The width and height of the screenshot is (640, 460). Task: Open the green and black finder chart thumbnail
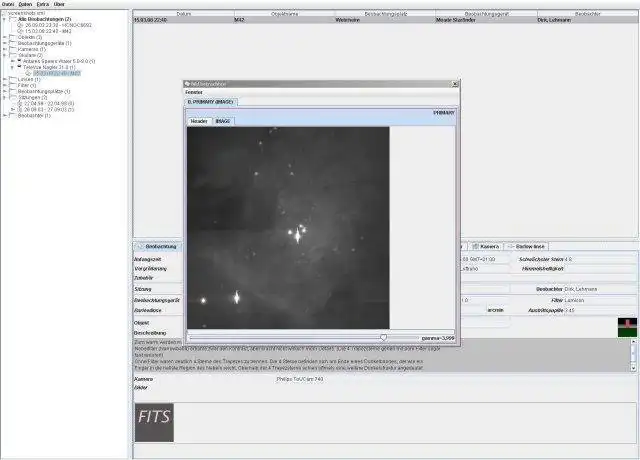pos(627,327)
